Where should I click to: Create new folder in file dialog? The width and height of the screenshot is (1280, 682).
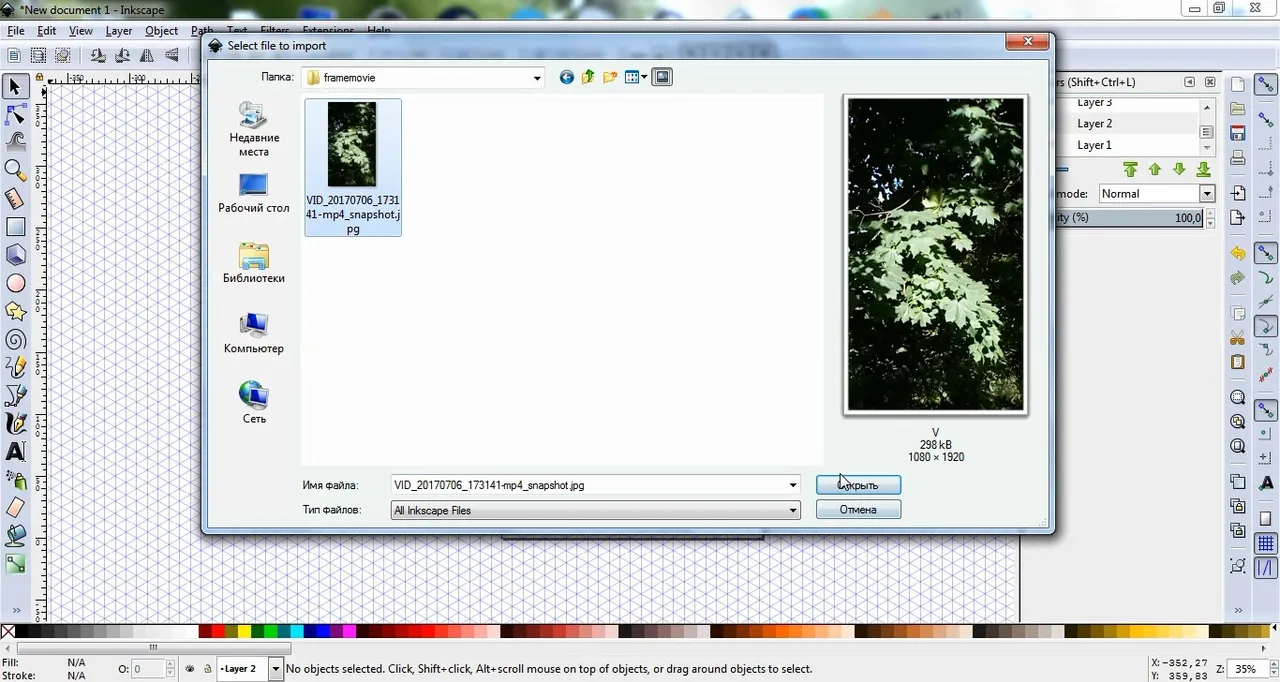pyautogui.click(x=610, y=77)
